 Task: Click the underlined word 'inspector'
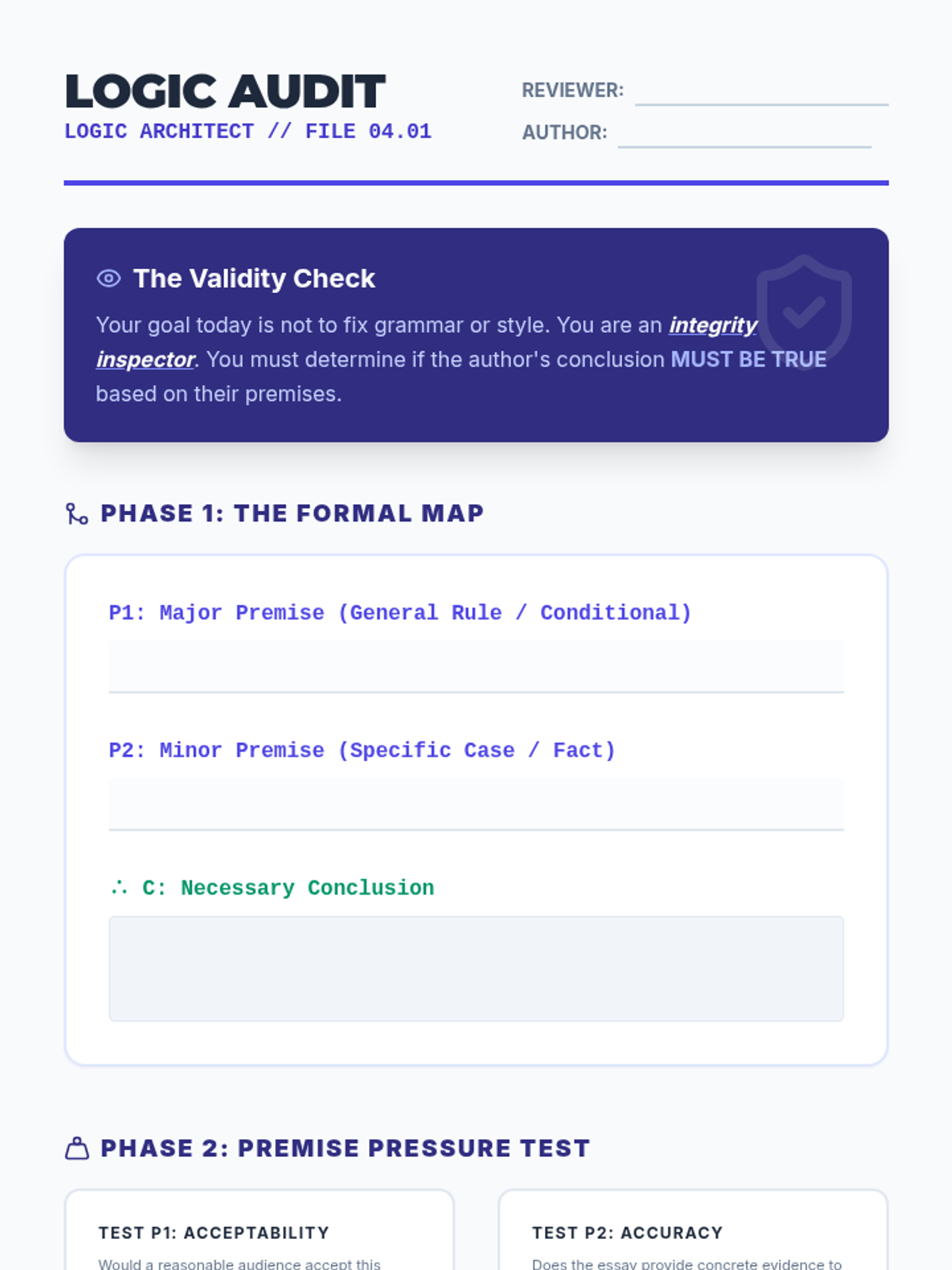[x=145, y=360]
